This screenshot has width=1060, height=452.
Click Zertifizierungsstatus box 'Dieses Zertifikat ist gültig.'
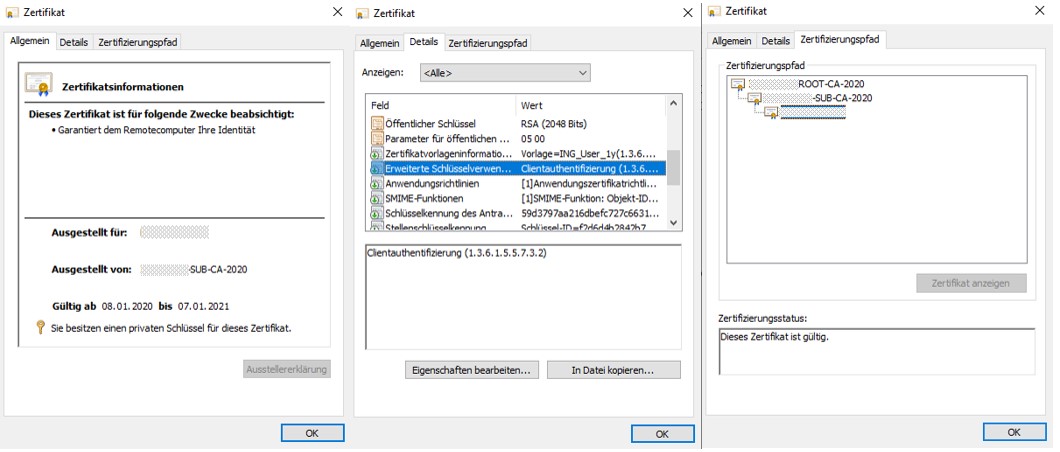877,351
